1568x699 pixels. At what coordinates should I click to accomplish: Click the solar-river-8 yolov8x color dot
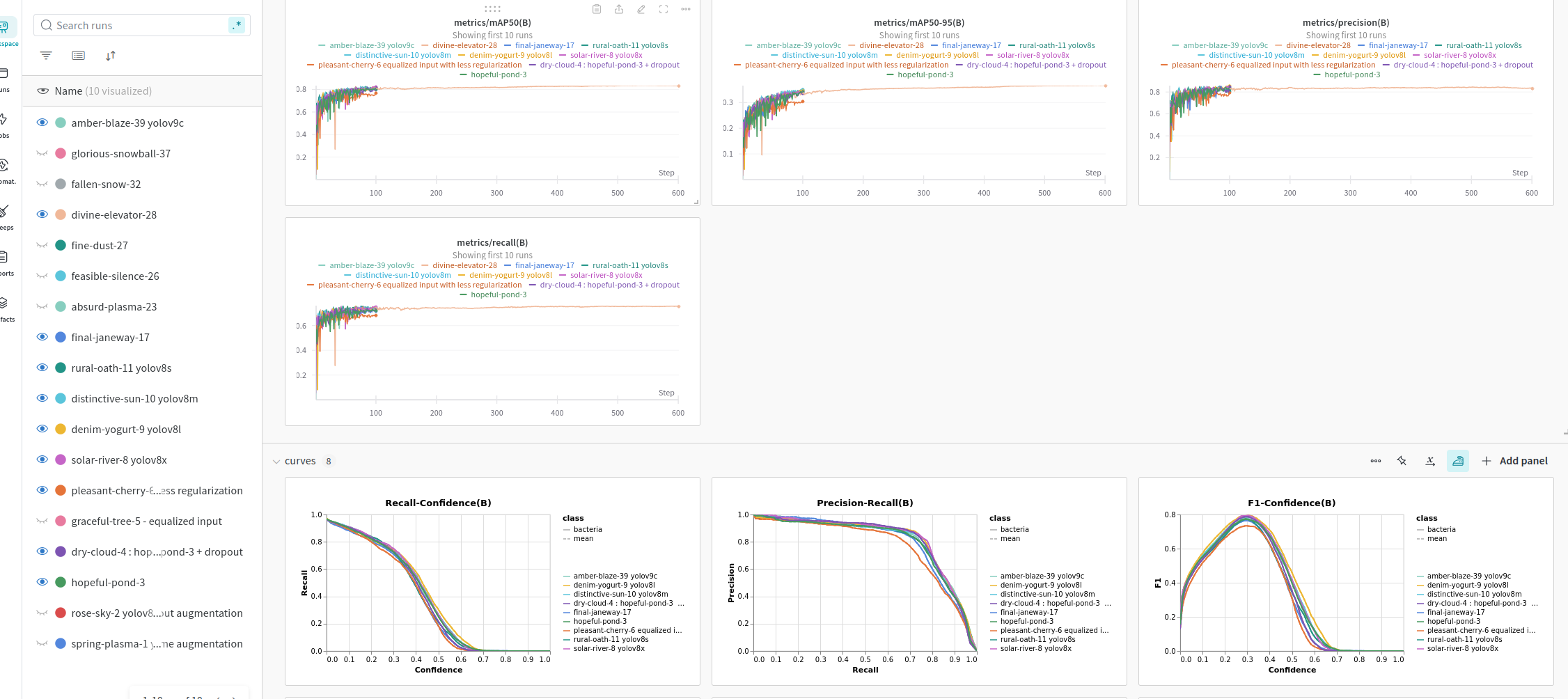(x=61, y=460)
